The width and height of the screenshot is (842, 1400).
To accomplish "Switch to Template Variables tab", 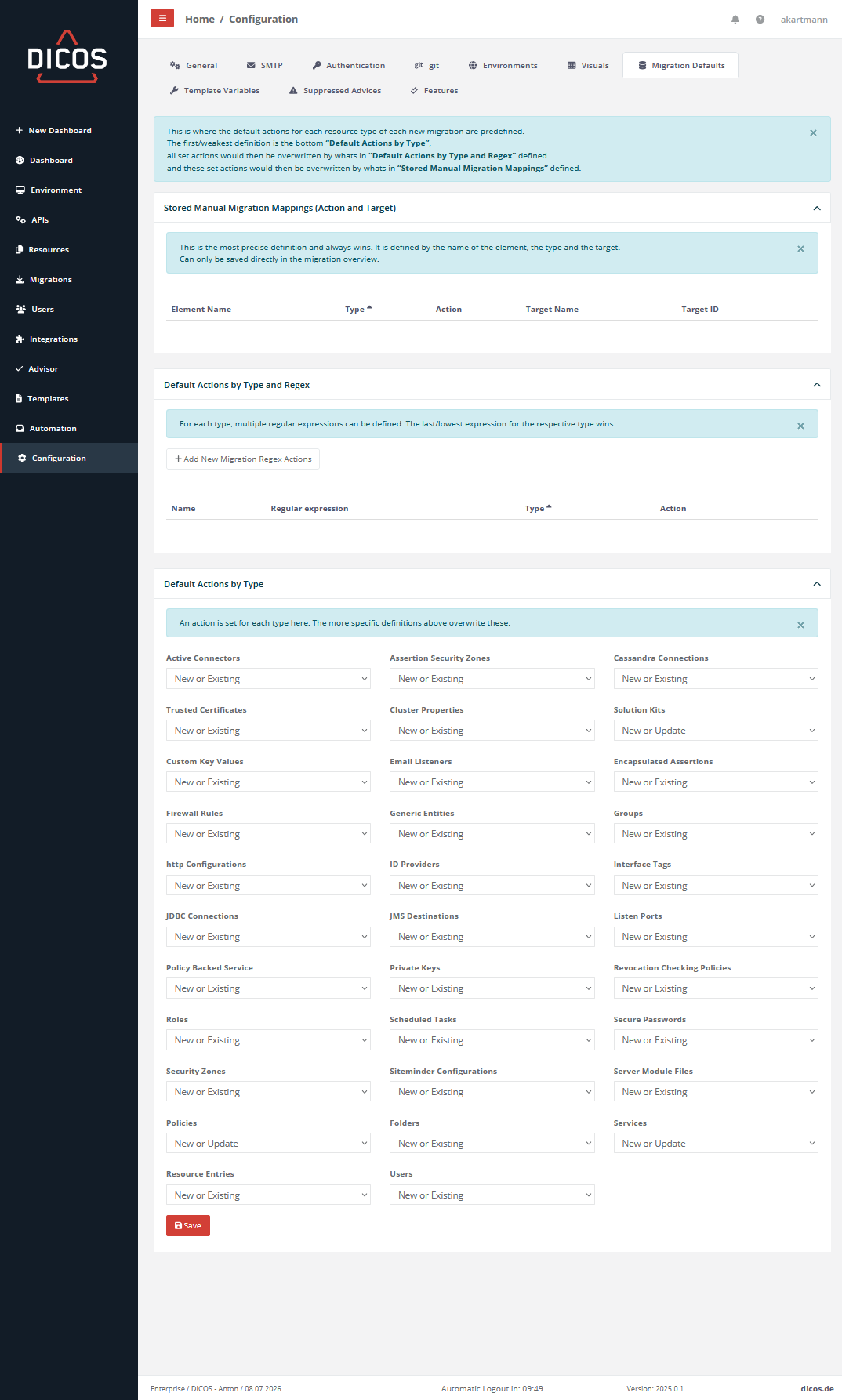I will pyautogui.click(x=215, y=91).
